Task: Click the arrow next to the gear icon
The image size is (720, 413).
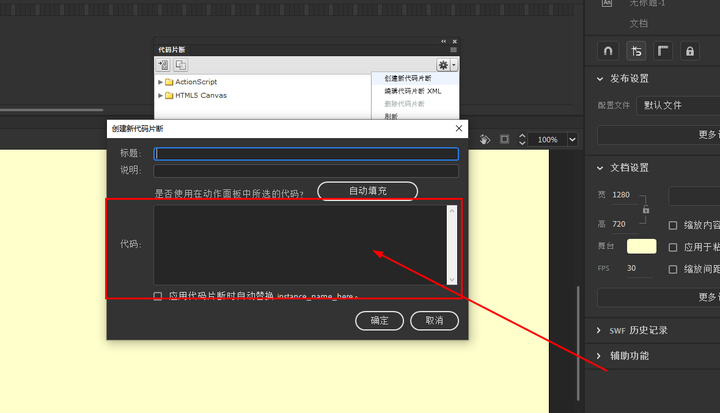Action: tap(454, 65)
